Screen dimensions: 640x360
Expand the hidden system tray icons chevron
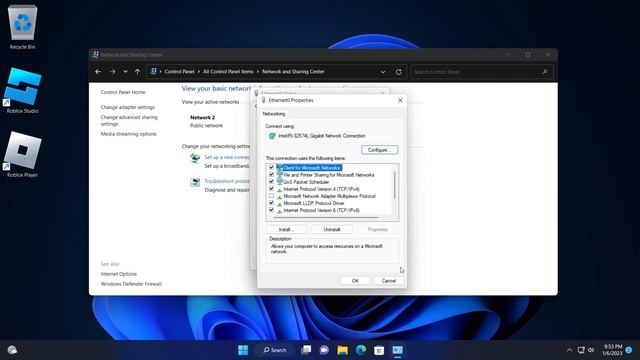coord(569,350)
